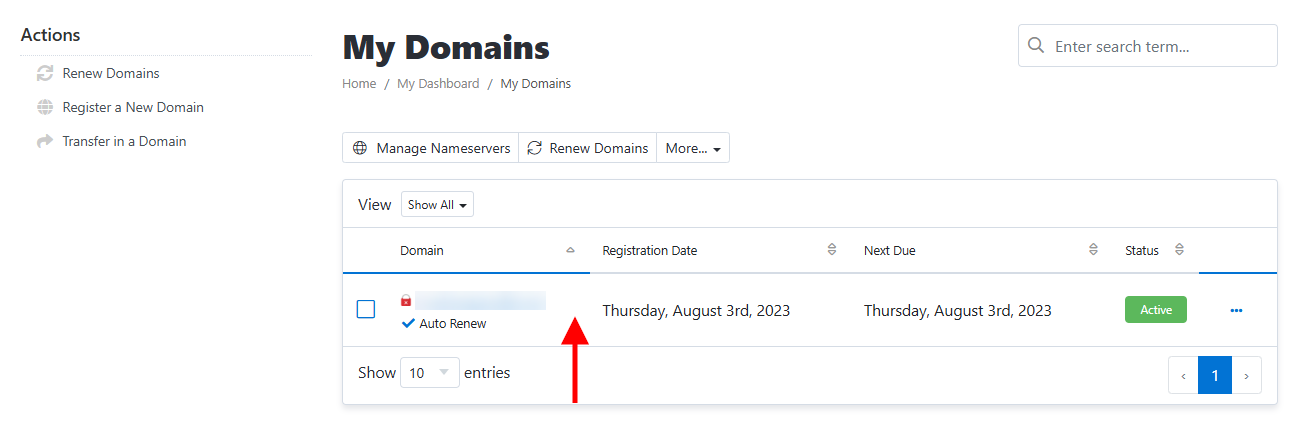1298x443 pixels.
Task: Expand the More... dropdown button
Action: coord(693,148)
